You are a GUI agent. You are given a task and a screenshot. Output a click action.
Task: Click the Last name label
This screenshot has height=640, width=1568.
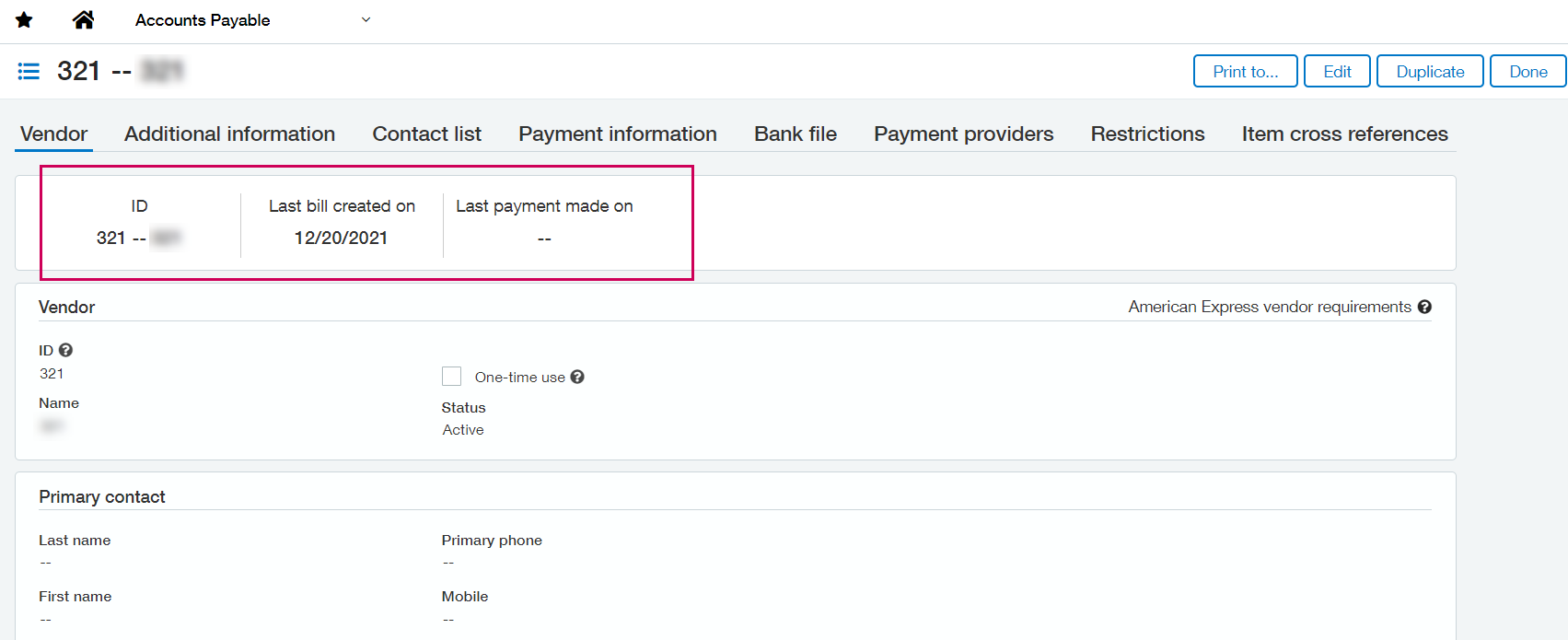(x=75, y=541)
